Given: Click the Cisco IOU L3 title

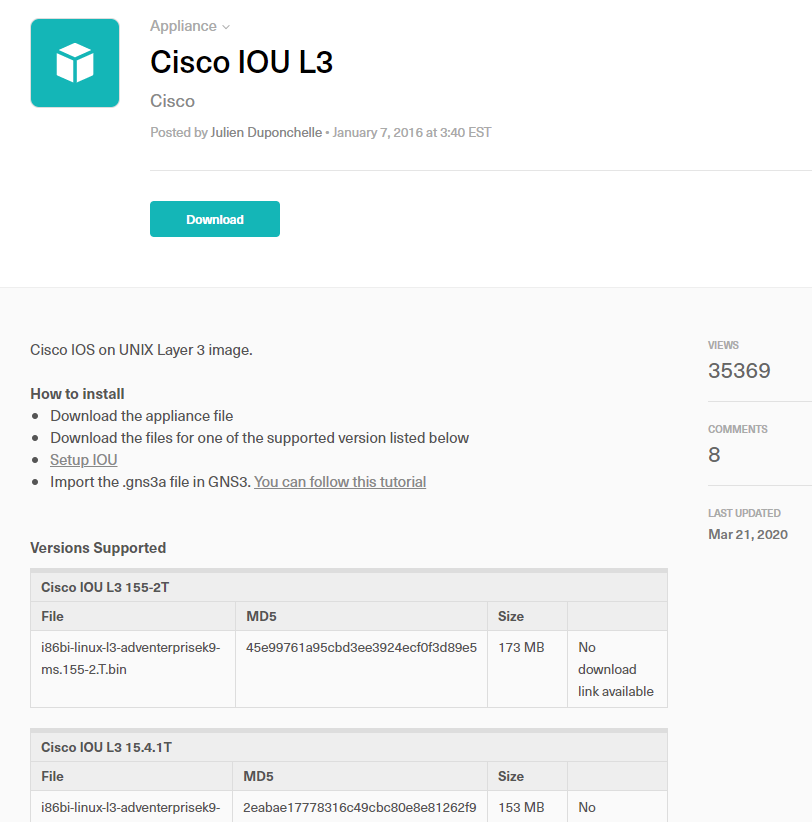Looking at the screenshot, I should pos(242,62).
